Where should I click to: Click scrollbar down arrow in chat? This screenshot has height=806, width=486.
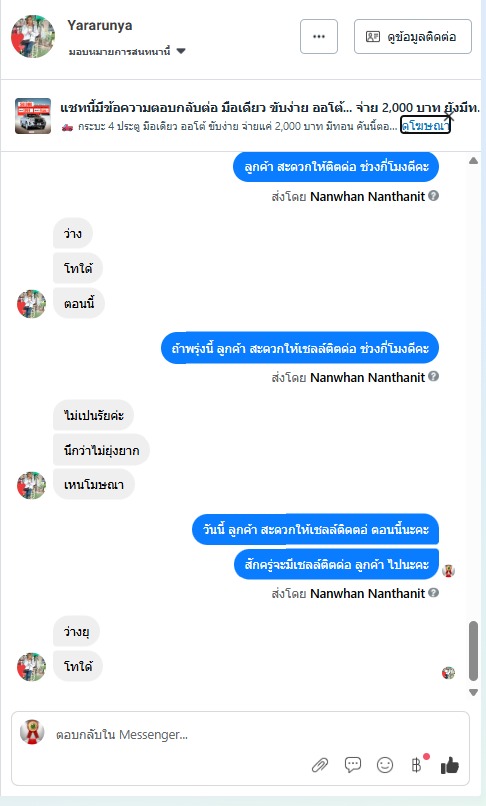[x=474, y=692]
